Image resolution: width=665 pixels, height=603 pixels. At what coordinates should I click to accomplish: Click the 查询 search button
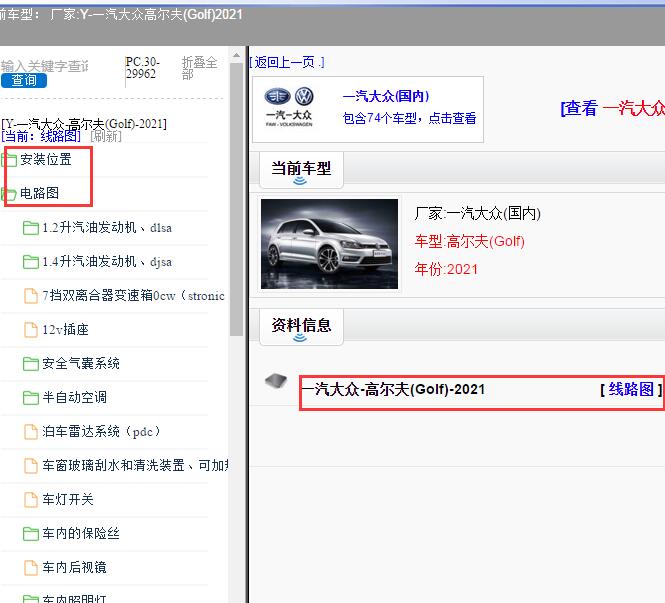24,80
